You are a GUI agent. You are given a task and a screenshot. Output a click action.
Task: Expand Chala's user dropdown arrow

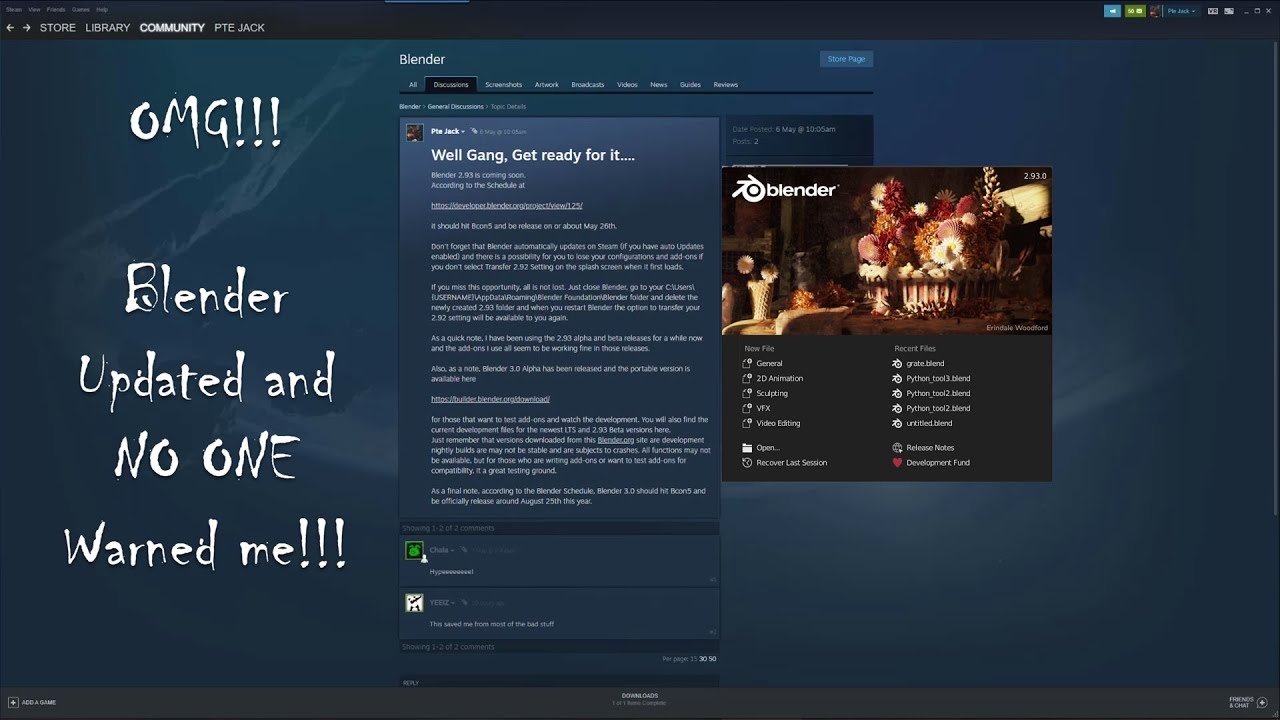453,550
